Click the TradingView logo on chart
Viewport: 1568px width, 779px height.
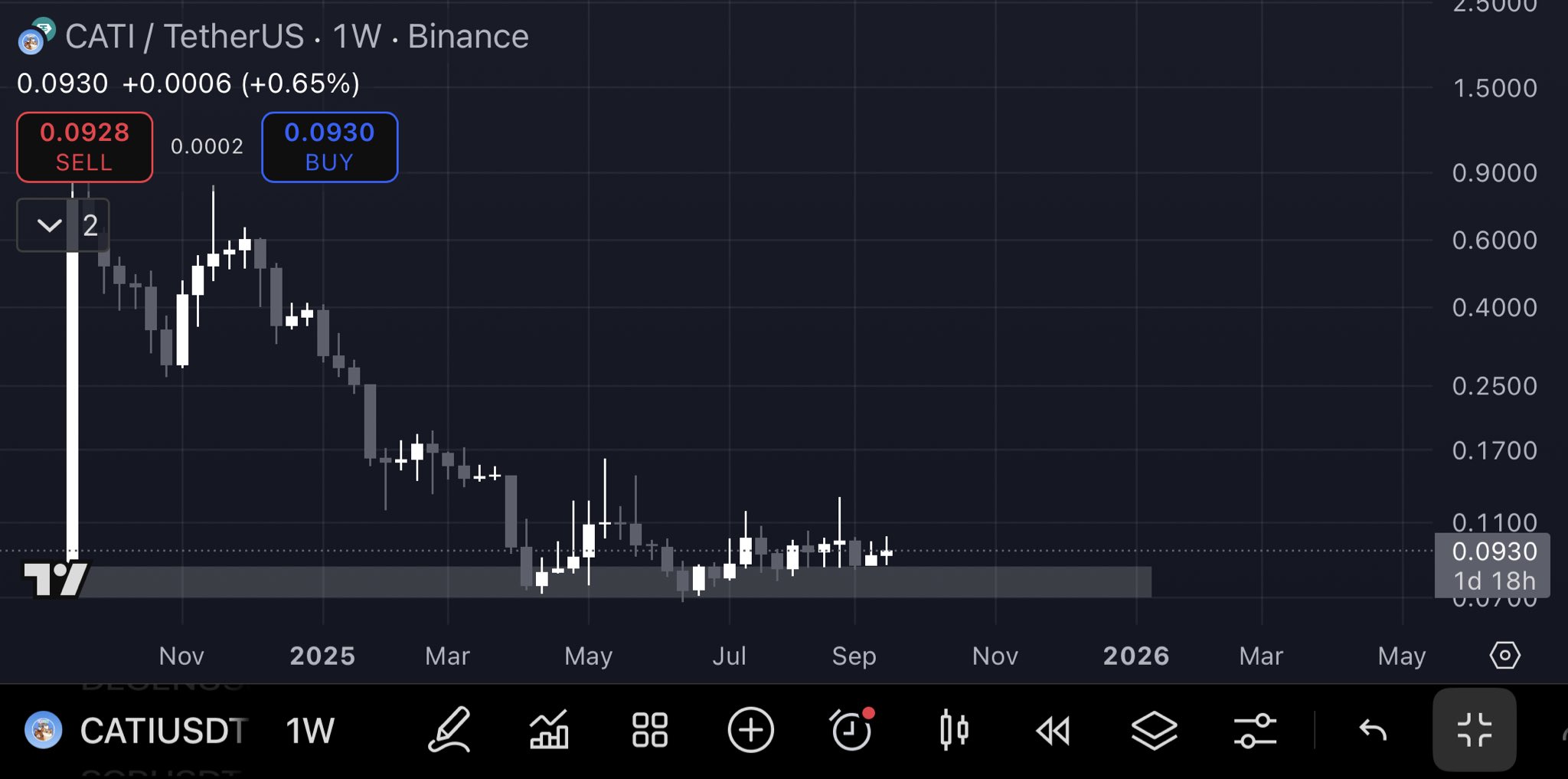point(55,579)
